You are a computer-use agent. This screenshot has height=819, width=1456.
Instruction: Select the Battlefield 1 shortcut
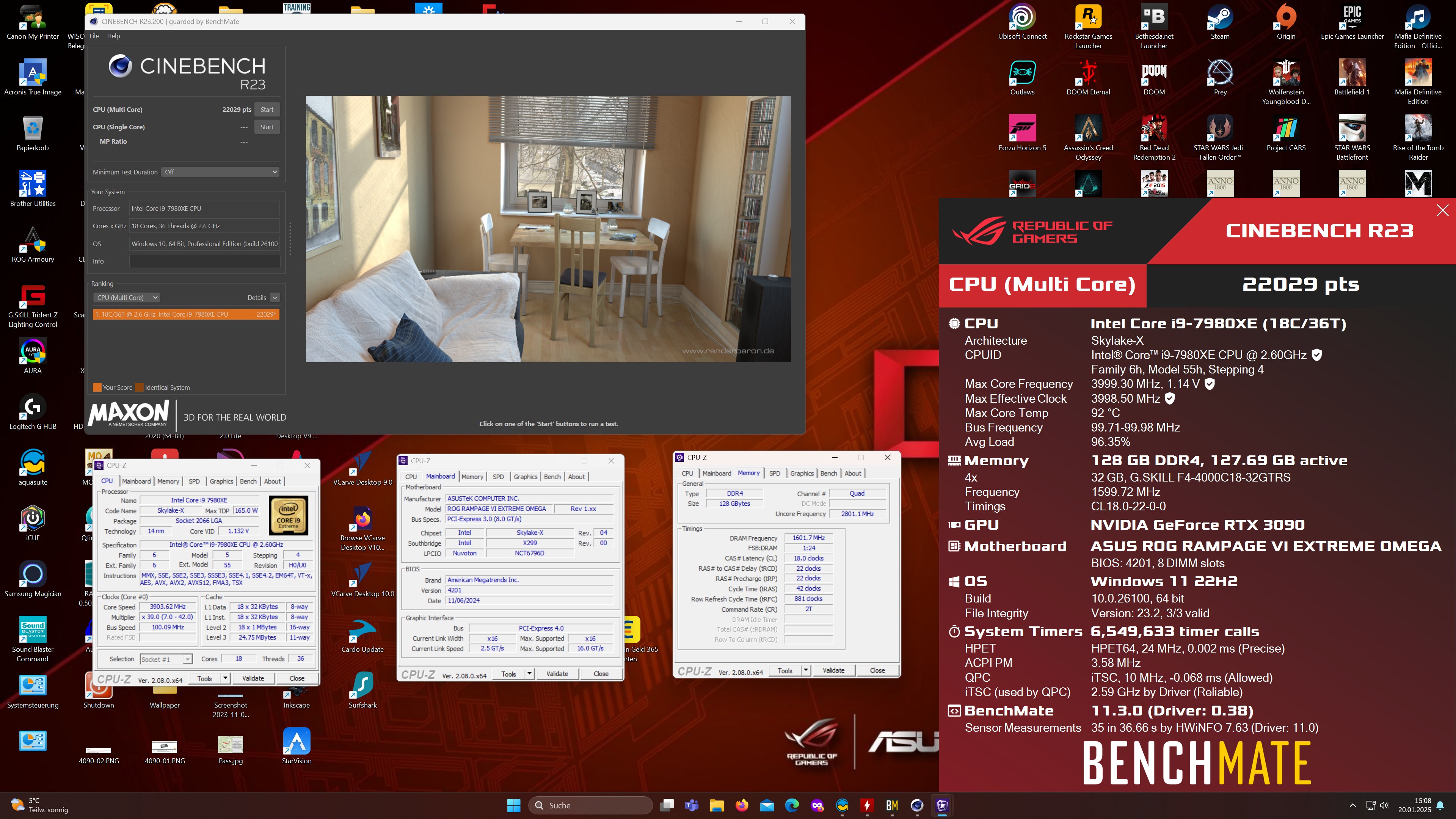click(1352, 78)
